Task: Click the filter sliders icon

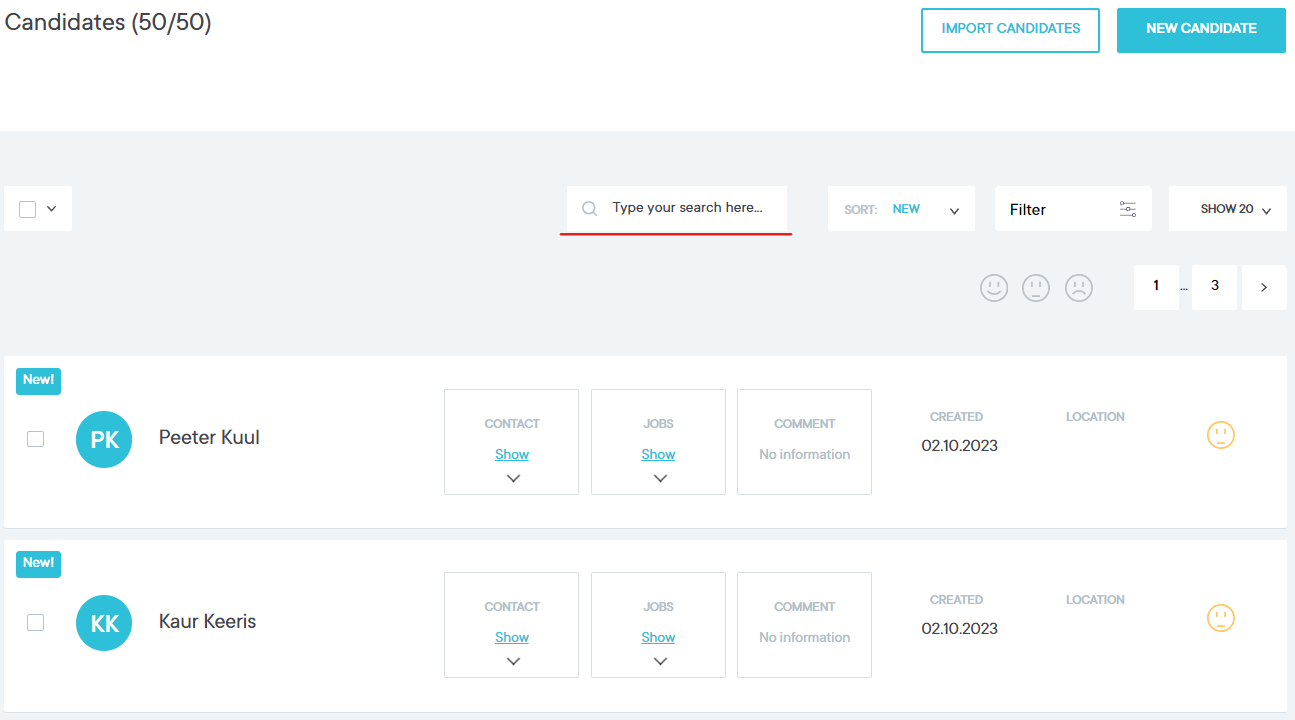Action: click(1128, 209)
